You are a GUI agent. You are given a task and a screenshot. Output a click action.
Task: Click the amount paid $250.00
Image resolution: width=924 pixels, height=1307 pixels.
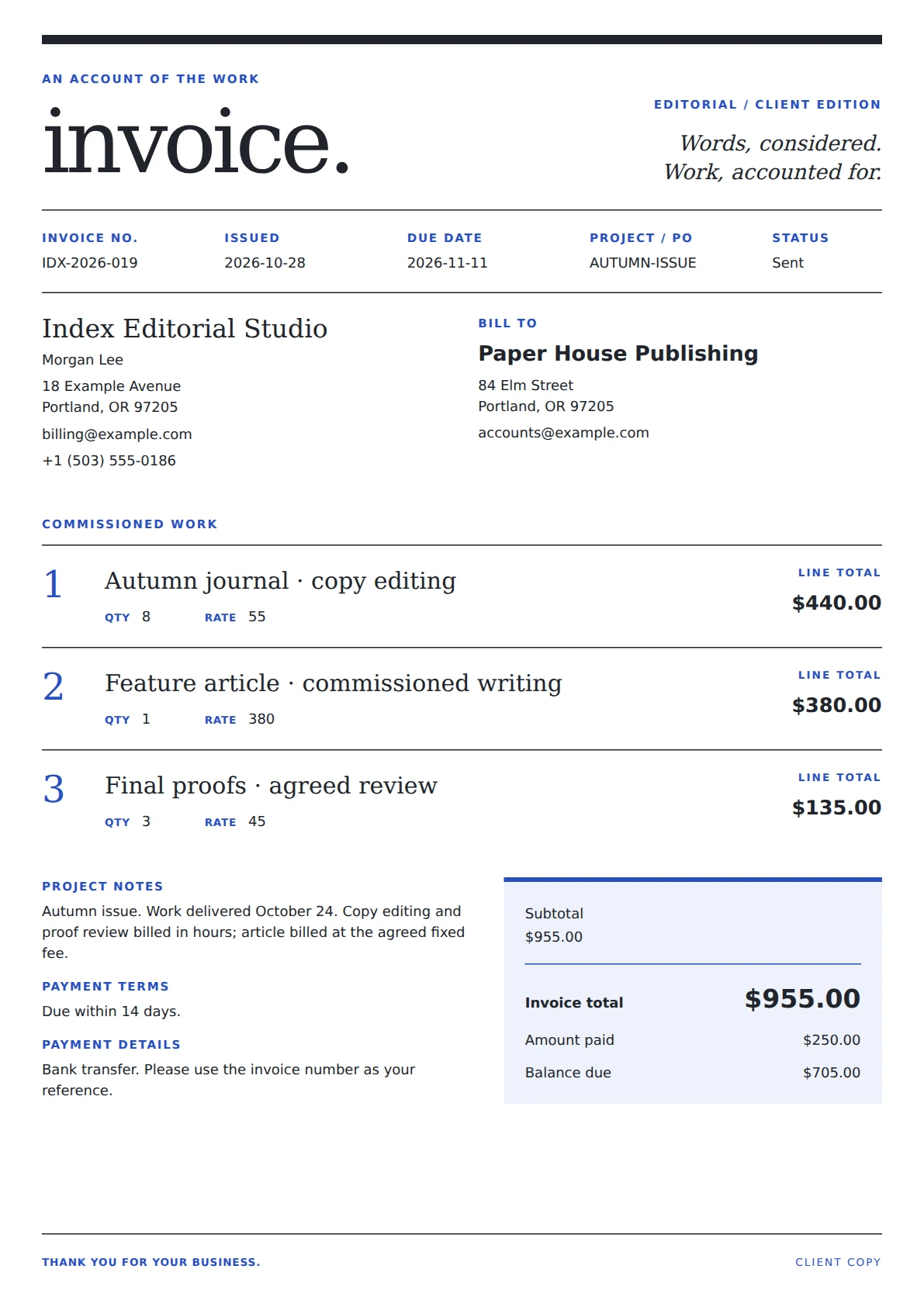coord(832,1040)
